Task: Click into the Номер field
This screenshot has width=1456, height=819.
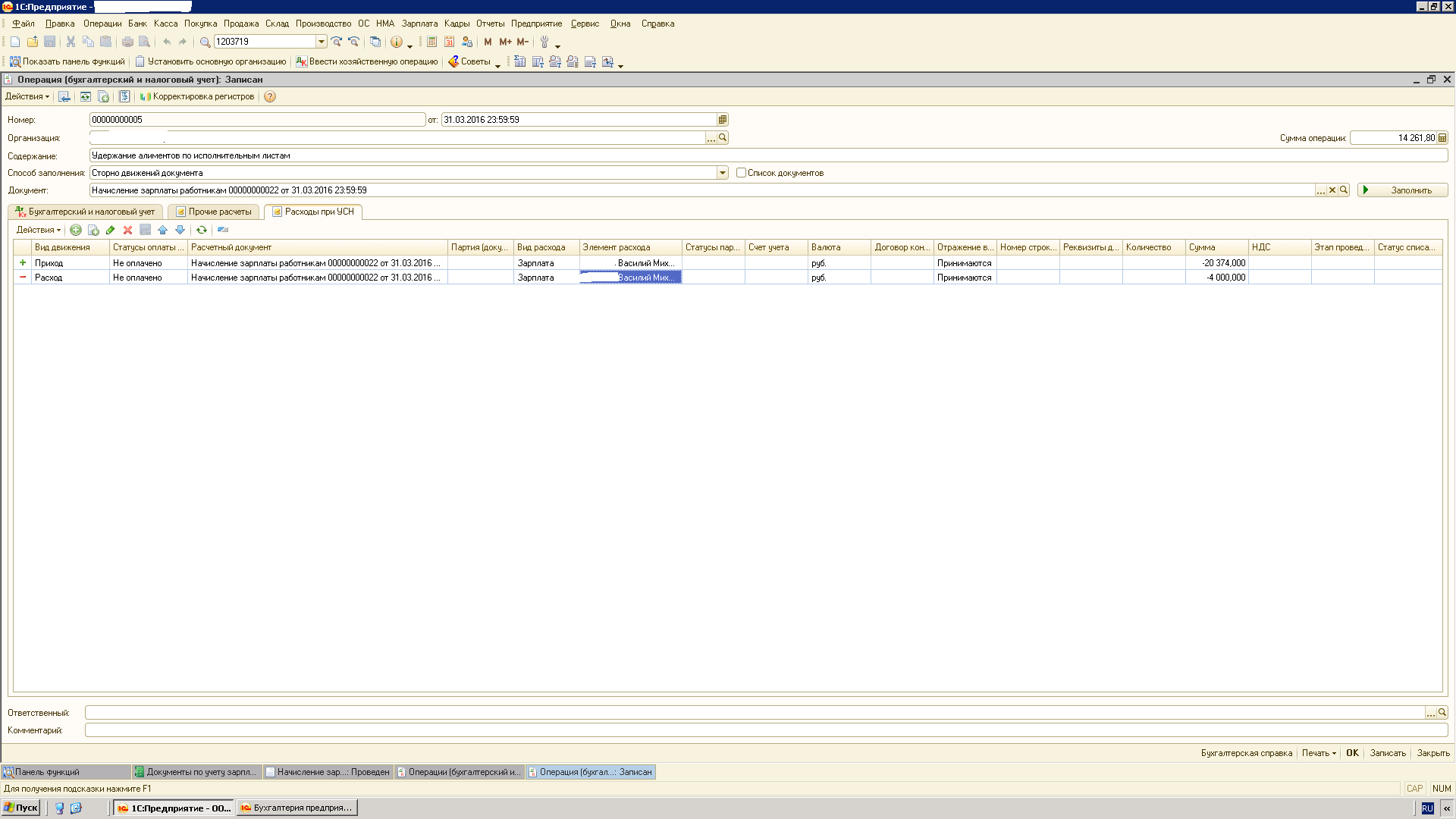Action: point(257,120)
